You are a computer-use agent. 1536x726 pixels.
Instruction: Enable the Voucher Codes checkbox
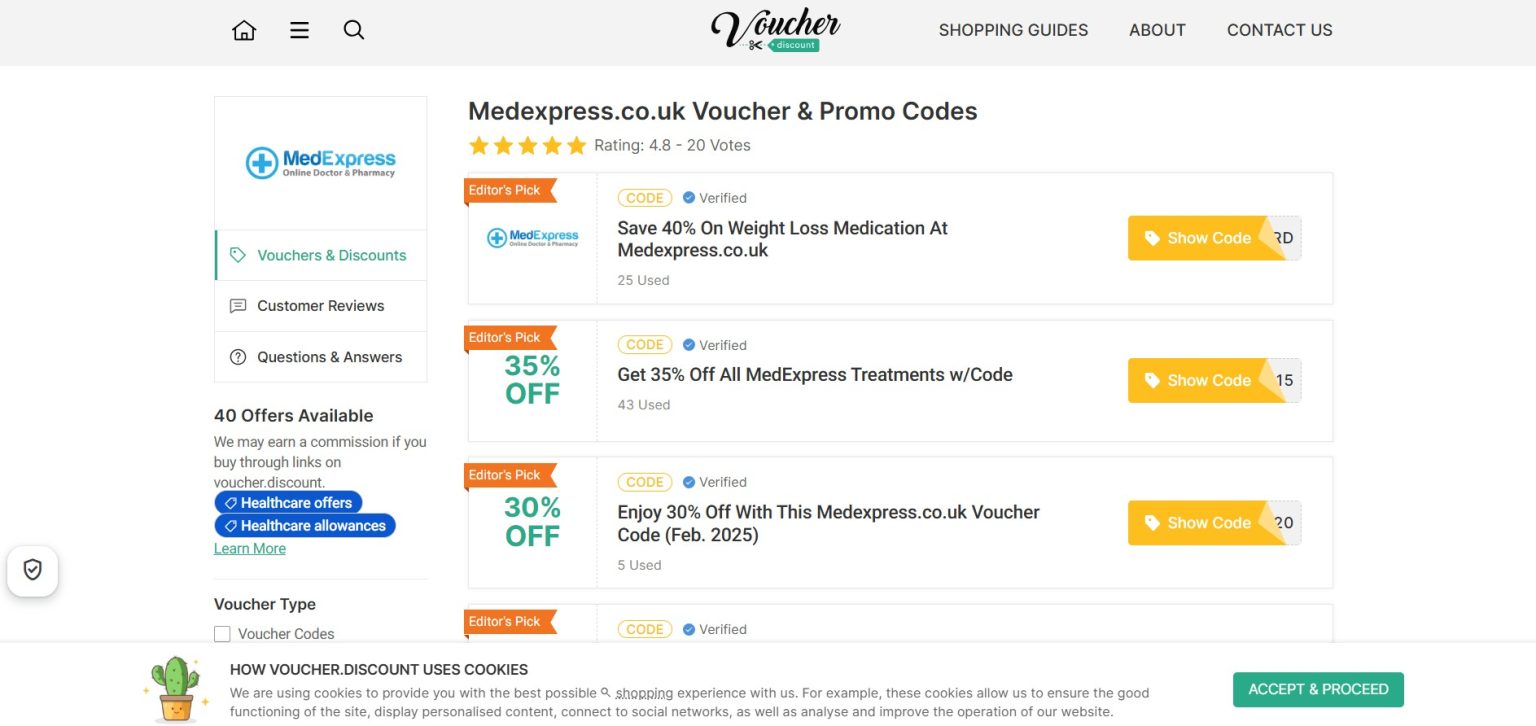pyautogui.click(x=221, y=633)
